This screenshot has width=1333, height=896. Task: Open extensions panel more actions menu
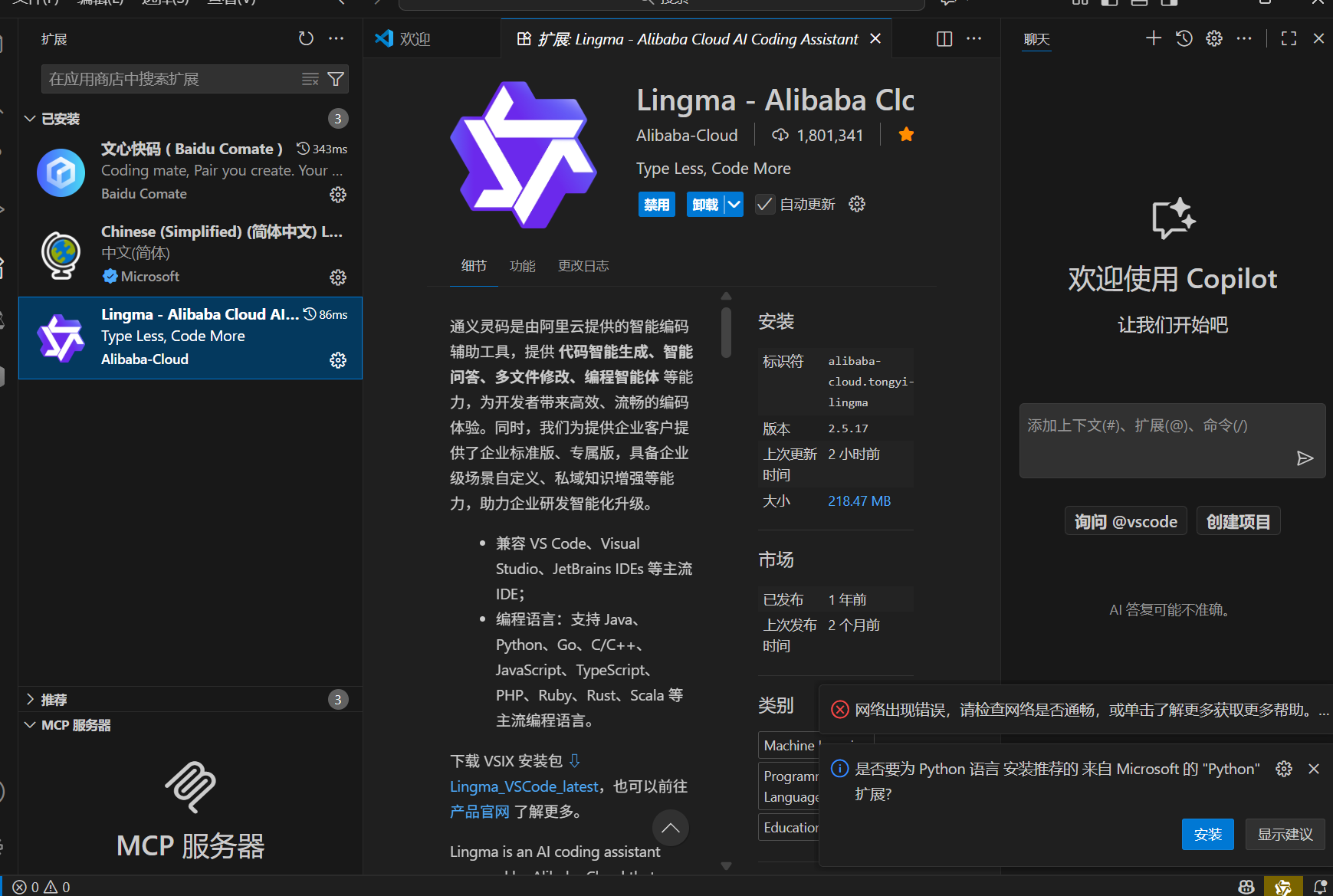(x=337, y=38)
